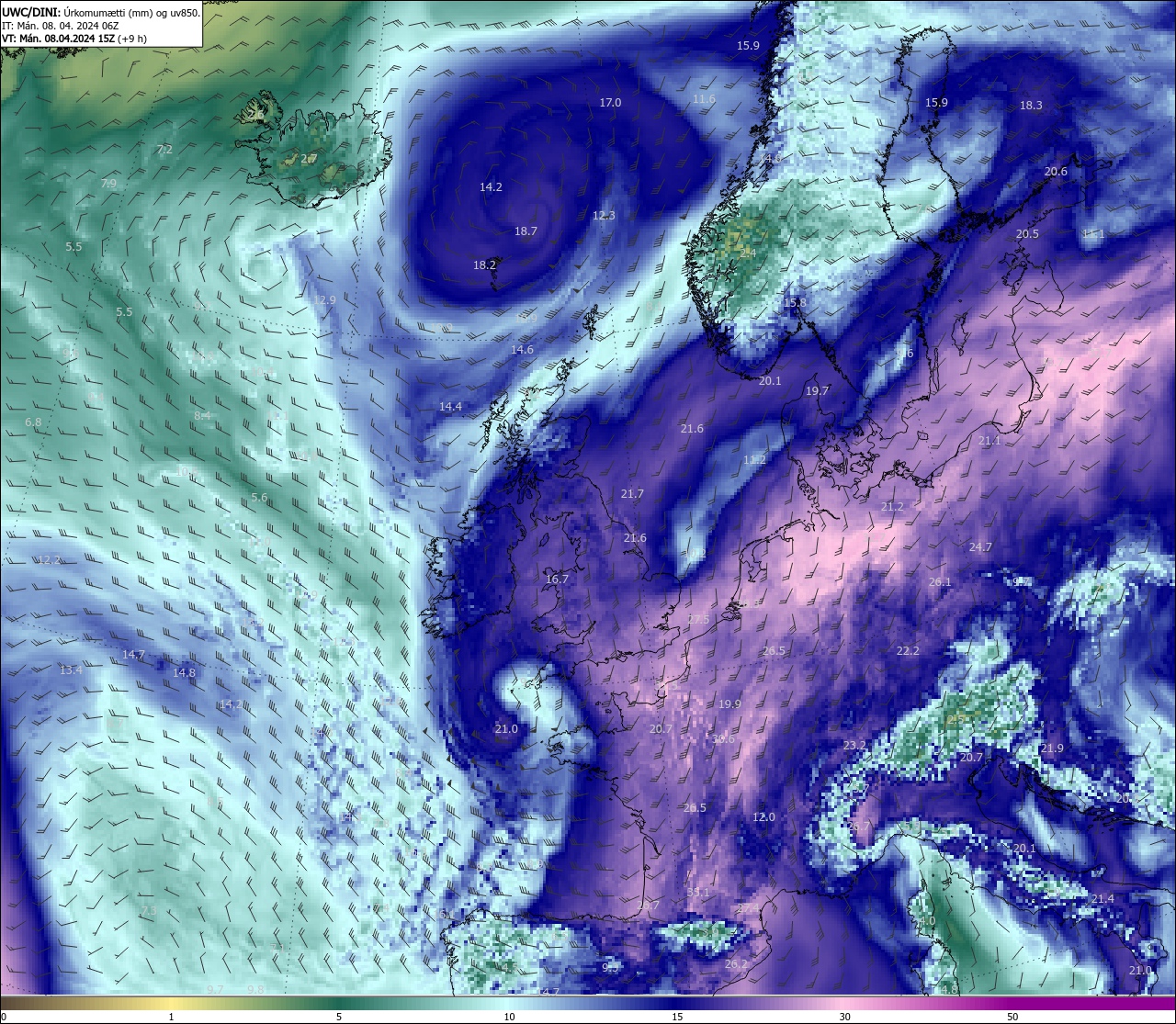Select the 19.9 value over France
1176x1024 pixels.
729,704
